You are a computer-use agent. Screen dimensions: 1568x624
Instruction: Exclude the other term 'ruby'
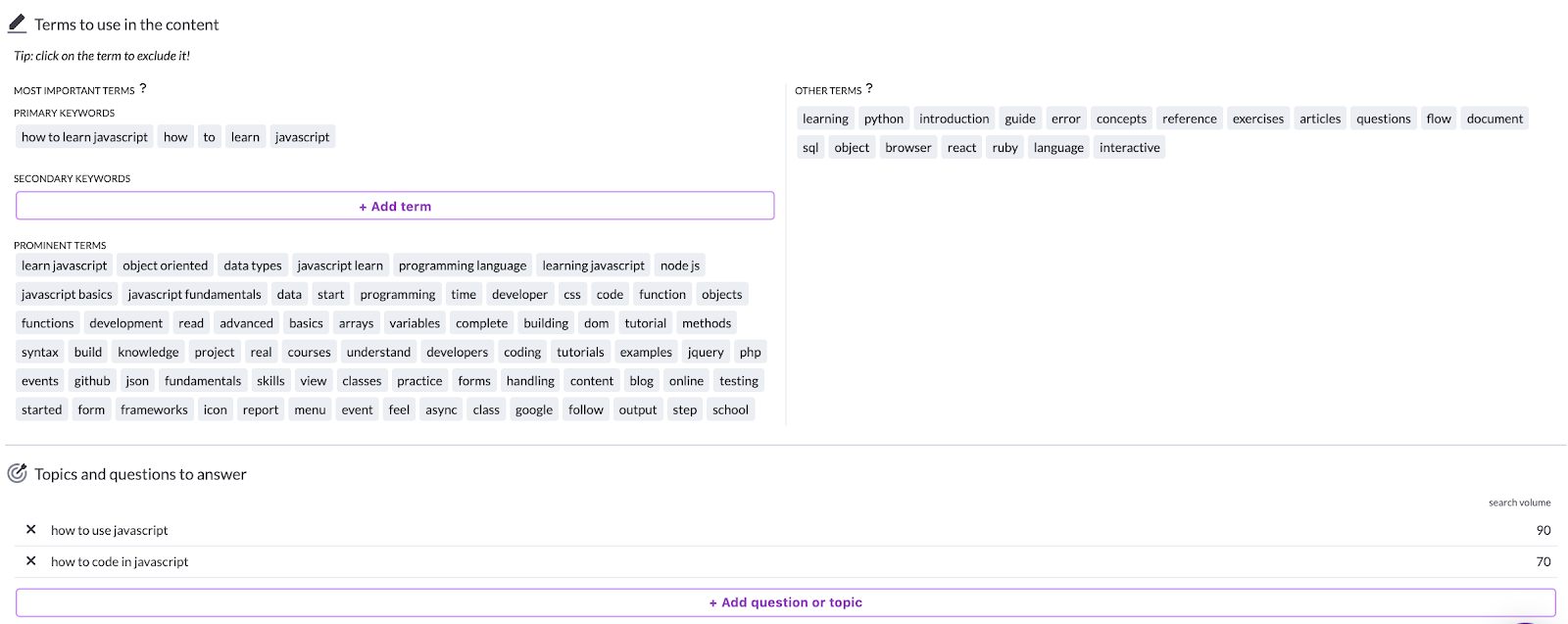(1004, 148)
